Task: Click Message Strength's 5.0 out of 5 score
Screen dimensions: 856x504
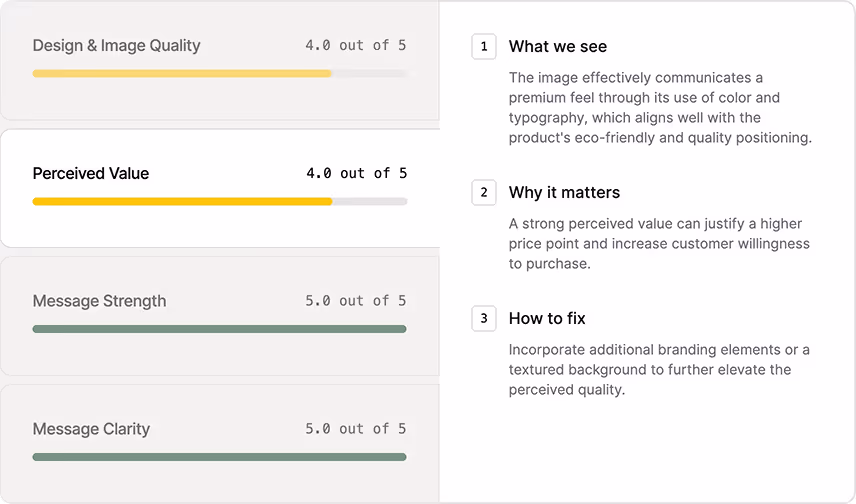Action: [356, 301]
